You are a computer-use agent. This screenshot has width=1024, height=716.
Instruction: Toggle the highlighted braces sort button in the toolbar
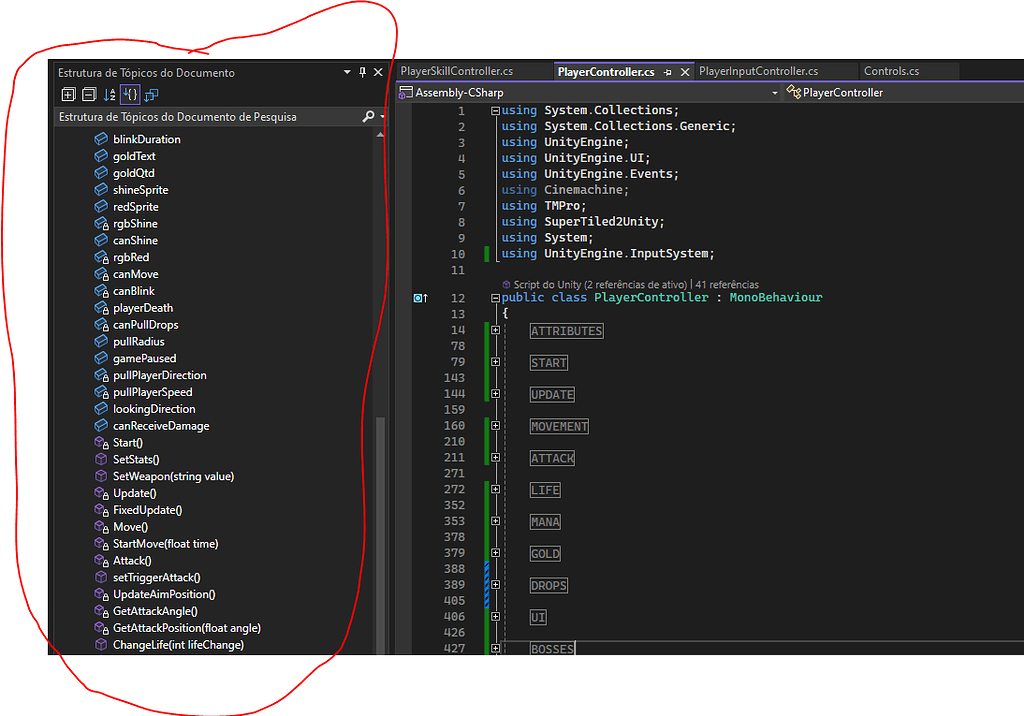130,93
